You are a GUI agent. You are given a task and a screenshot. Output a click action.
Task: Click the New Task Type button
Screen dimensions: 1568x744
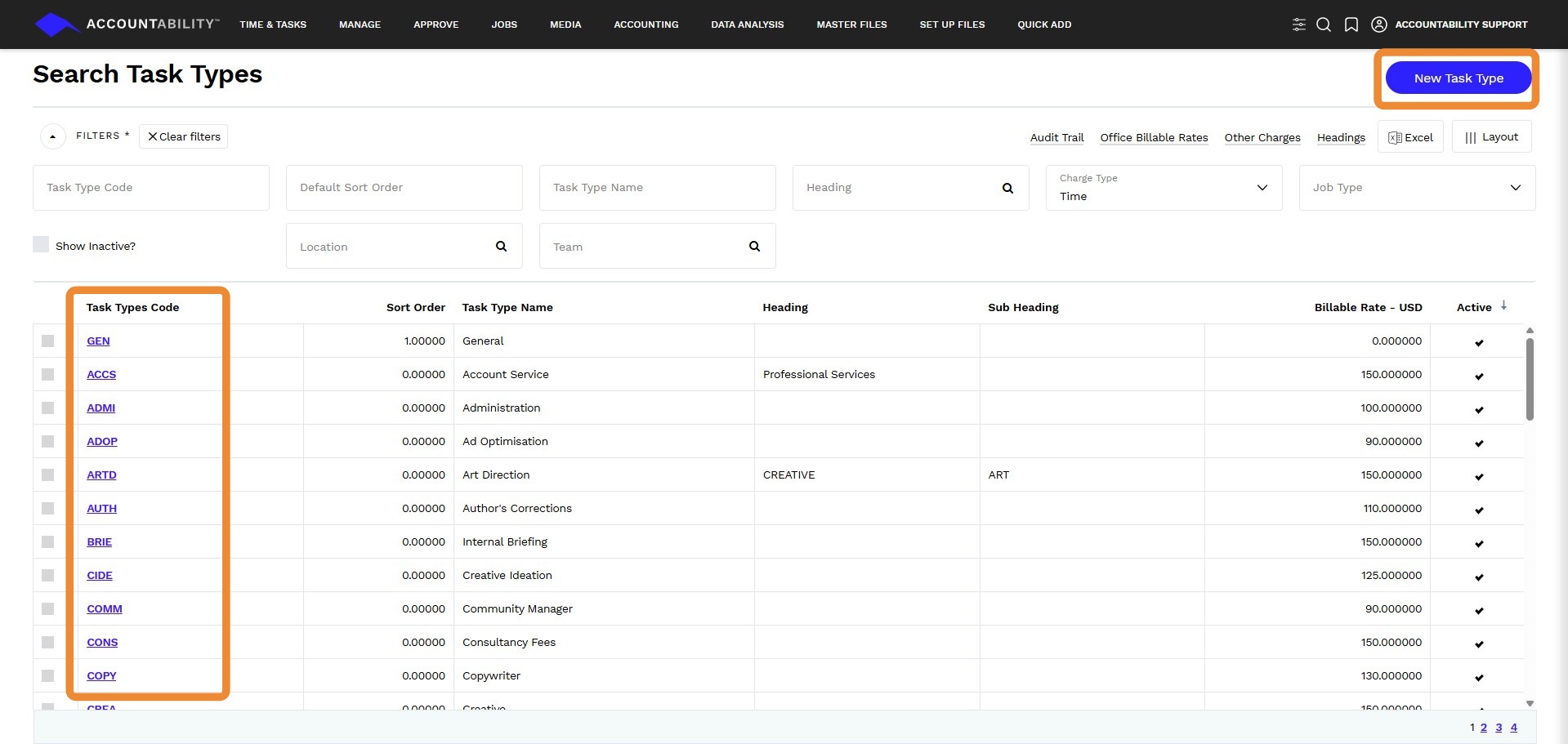point(1459,78)
